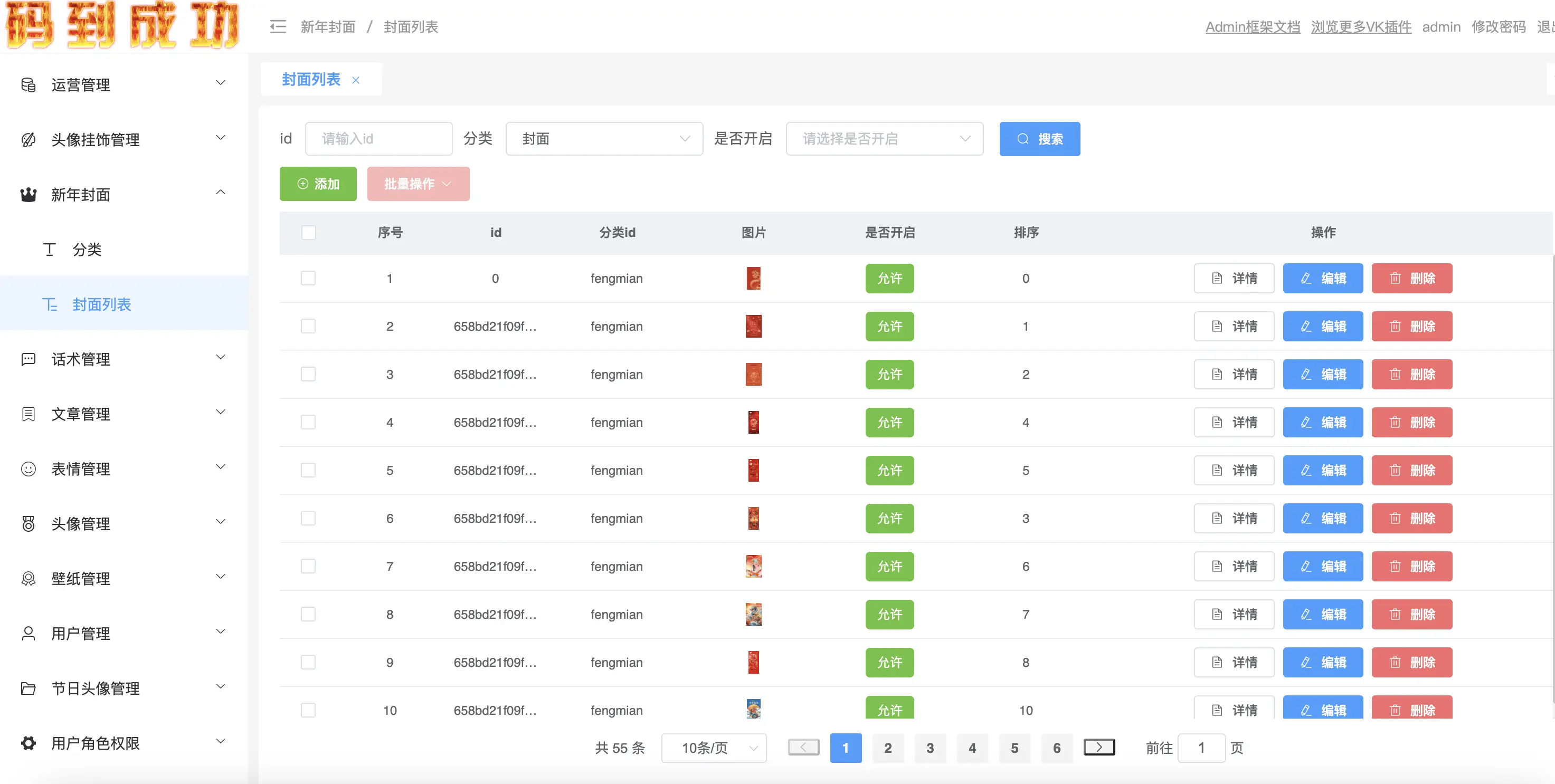The height and width of the screenshot is (784, 1555).
Task: Check the checkbox for row 3
Action: coord(308,374)
